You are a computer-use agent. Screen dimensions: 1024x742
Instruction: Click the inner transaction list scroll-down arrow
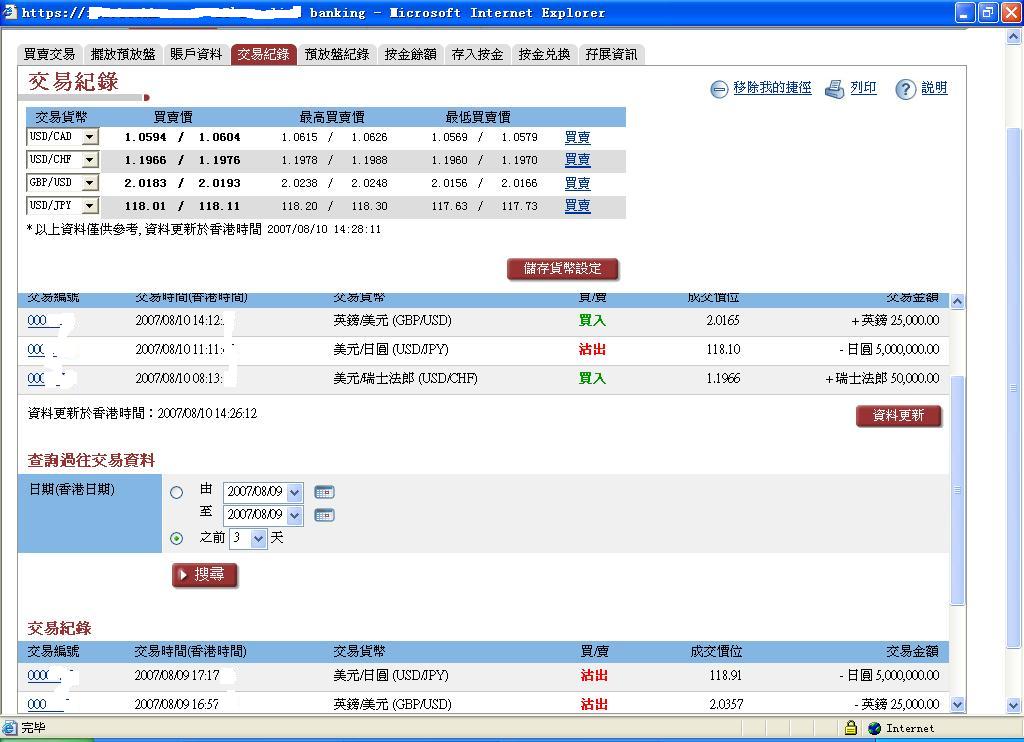957,705
